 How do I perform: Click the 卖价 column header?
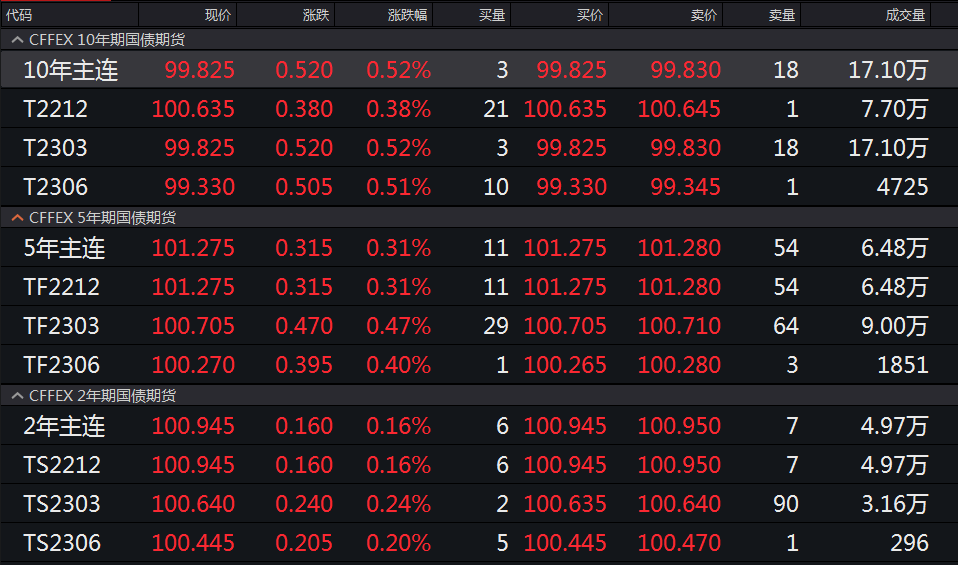click(704, 15)
